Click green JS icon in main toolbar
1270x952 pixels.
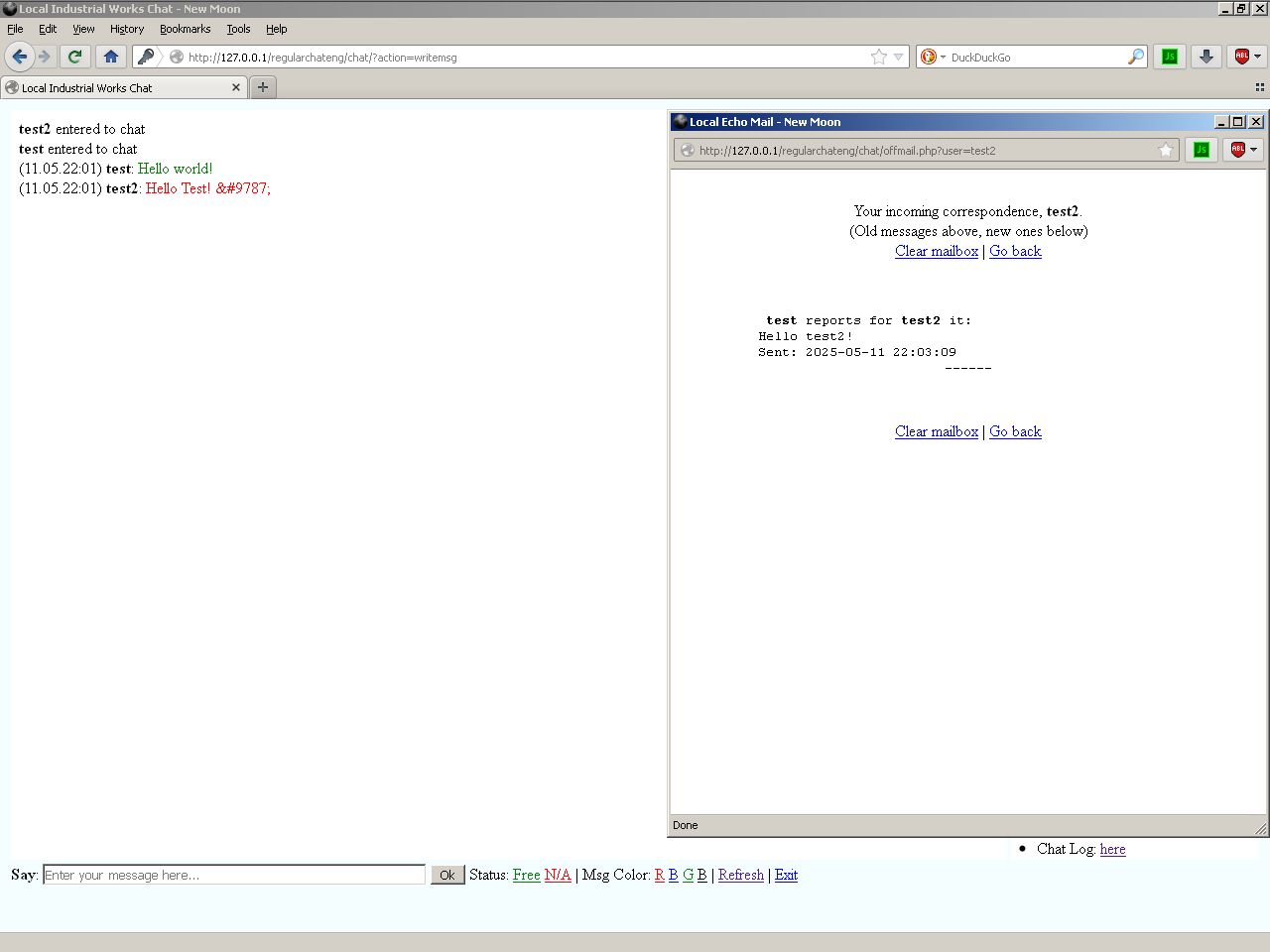click(1170, 57)
